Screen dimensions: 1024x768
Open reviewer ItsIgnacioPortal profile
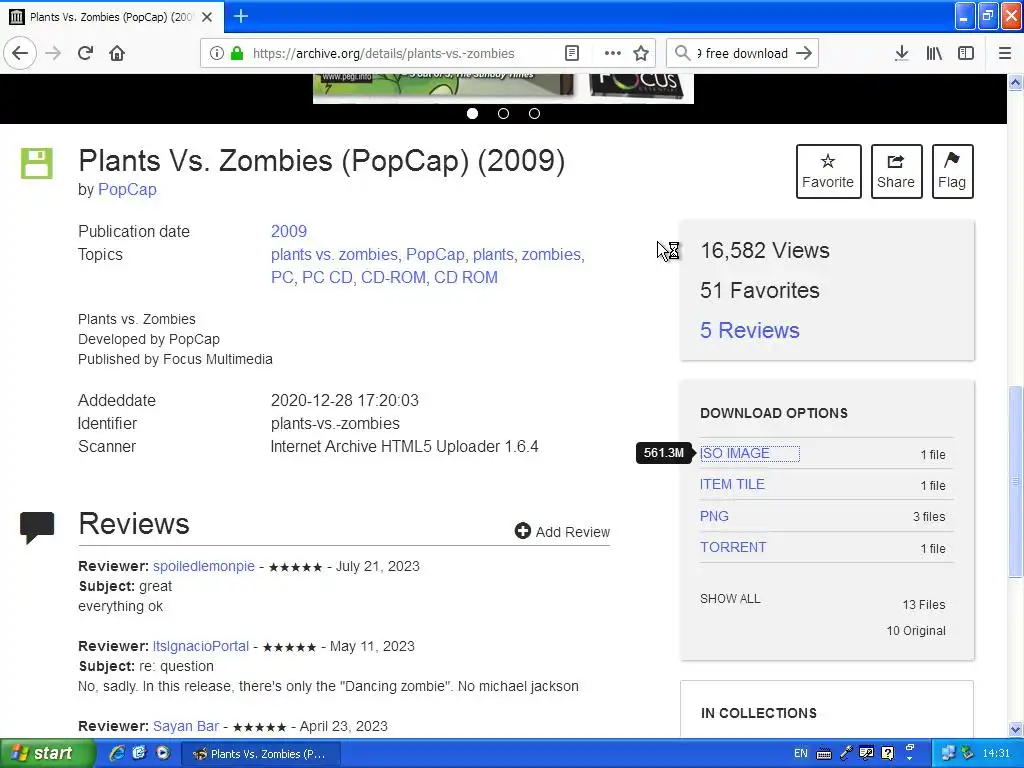click(x=200, y=646)
